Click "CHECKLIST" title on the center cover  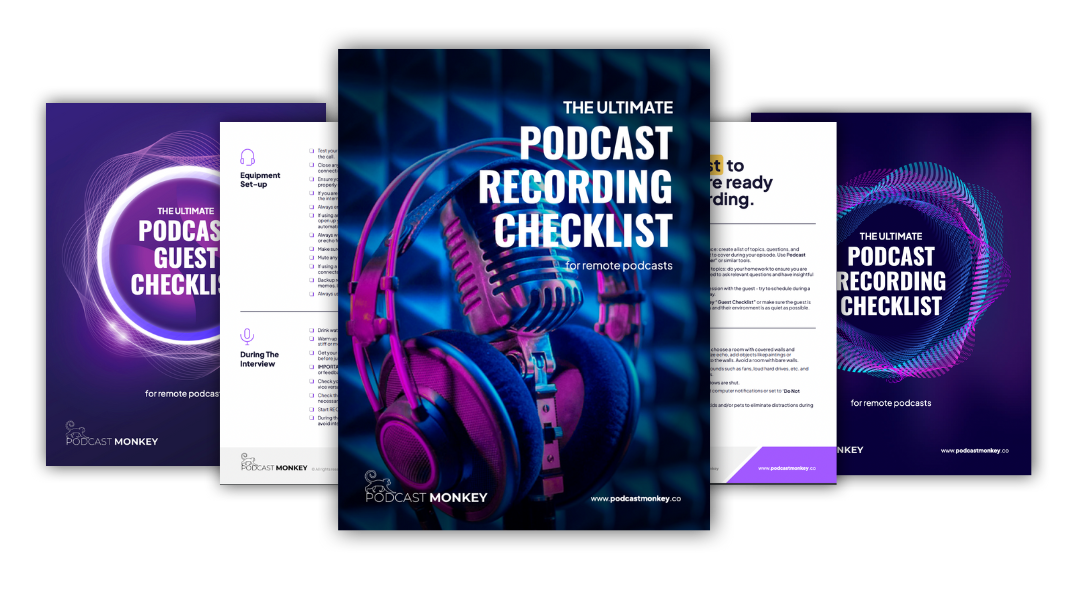click(583, 230)
